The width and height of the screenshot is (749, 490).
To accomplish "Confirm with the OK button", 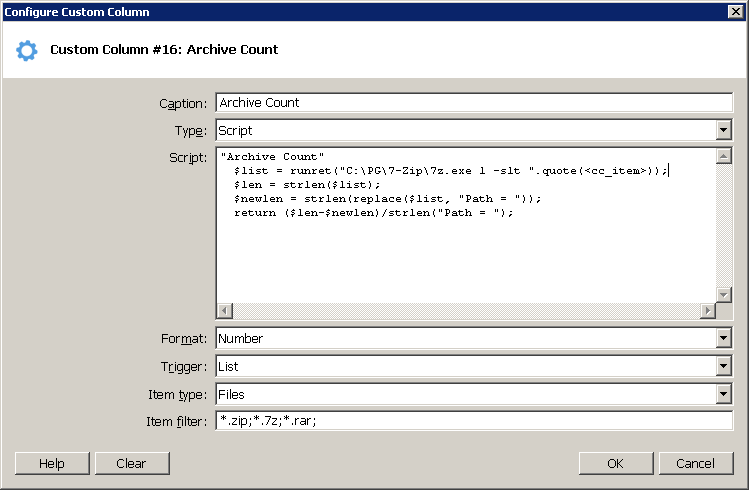I will 615,463.
